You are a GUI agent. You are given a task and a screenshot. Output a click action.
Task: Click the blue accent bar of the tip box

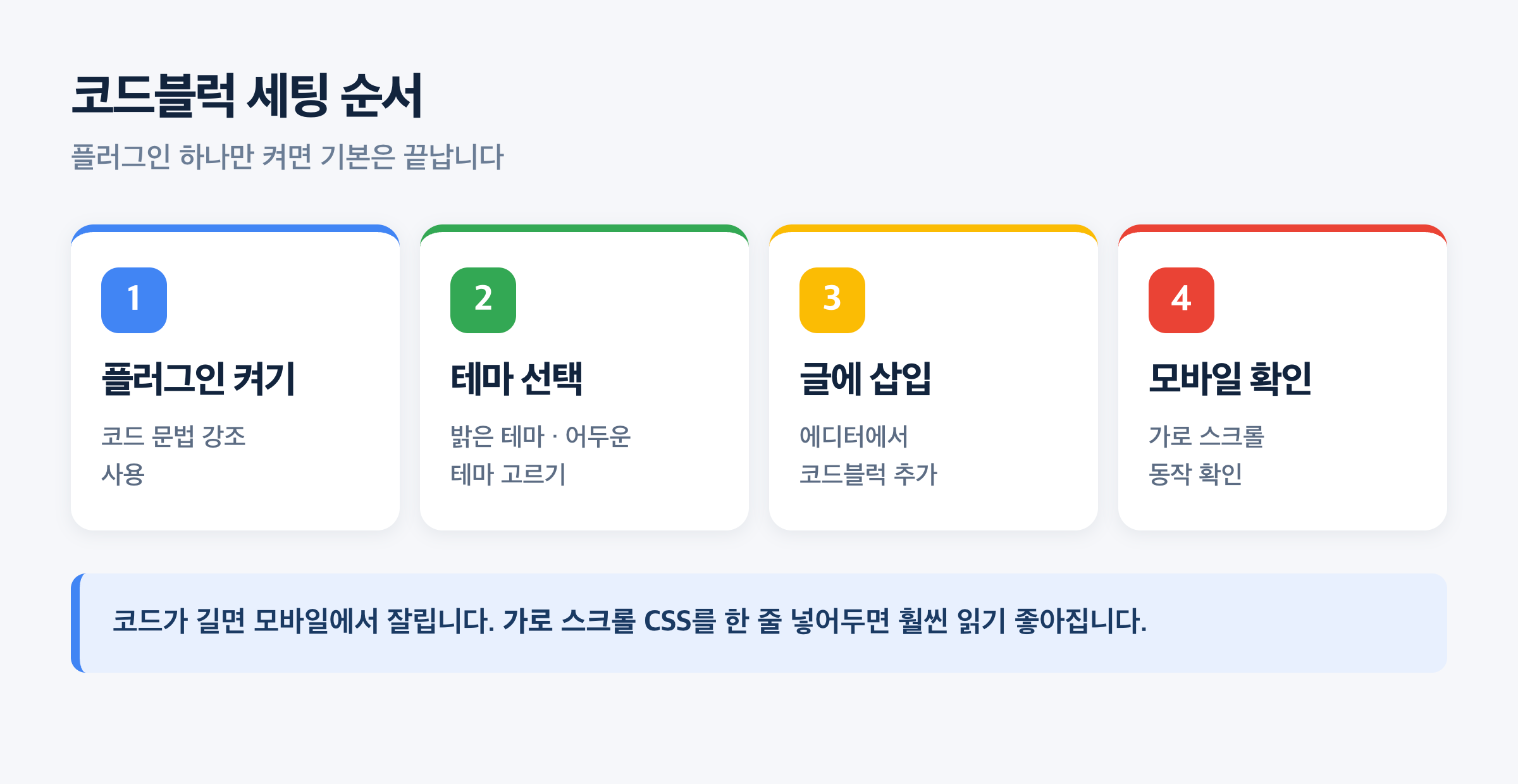(75, 623)
